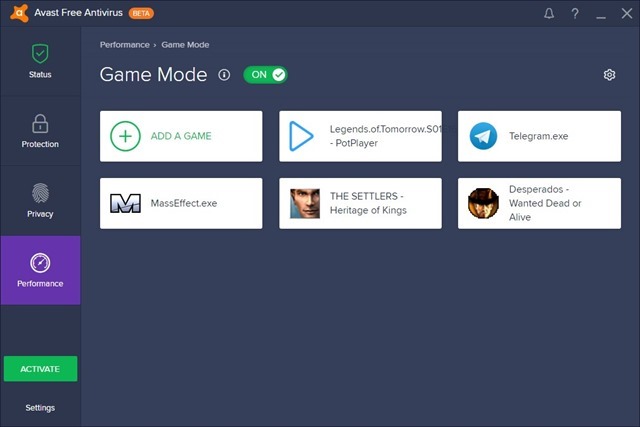Image resolution: width=640 pixels, height=427 pixels.
Task: Turn off the Game Mode ON switch
Action: click(x=265, y=75)
